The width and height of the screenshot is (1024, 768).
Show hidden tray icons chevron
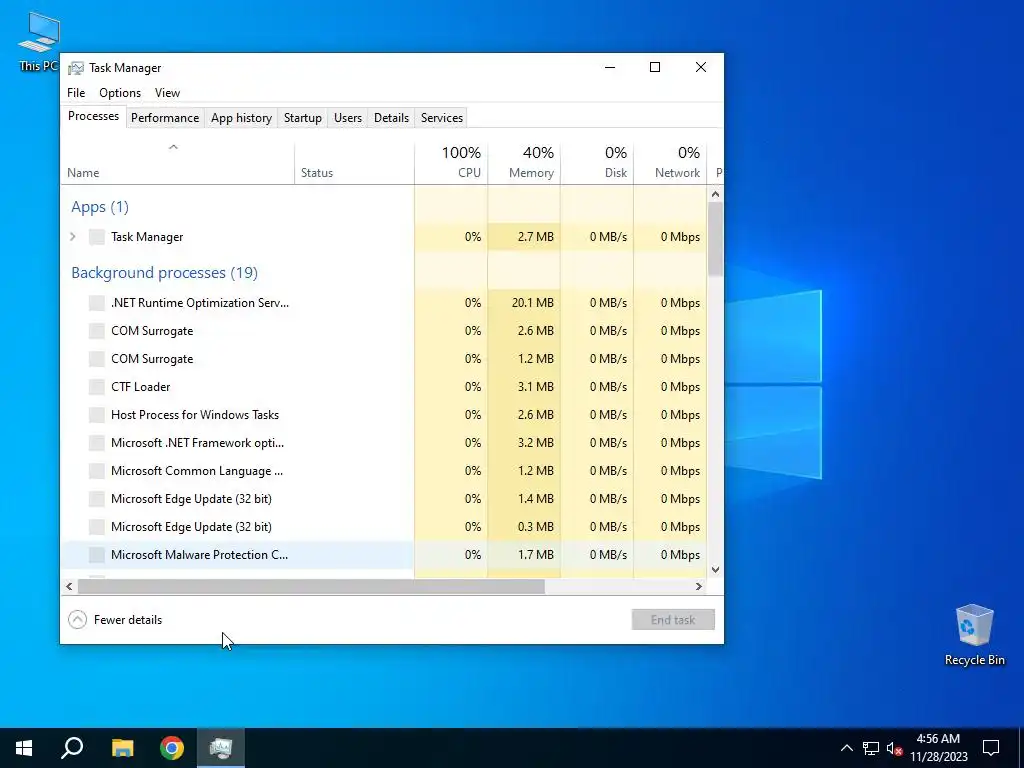tap(846, 748)
